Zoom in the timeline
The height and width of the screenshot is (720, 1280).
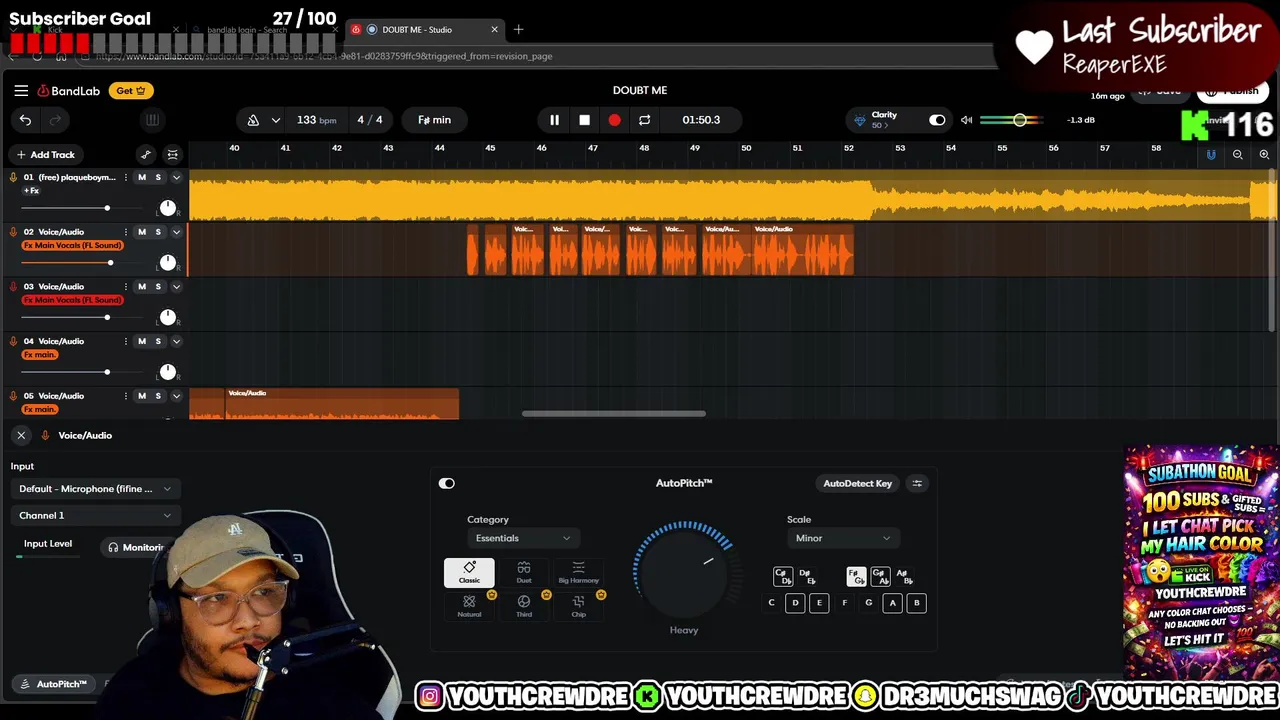1264,155
